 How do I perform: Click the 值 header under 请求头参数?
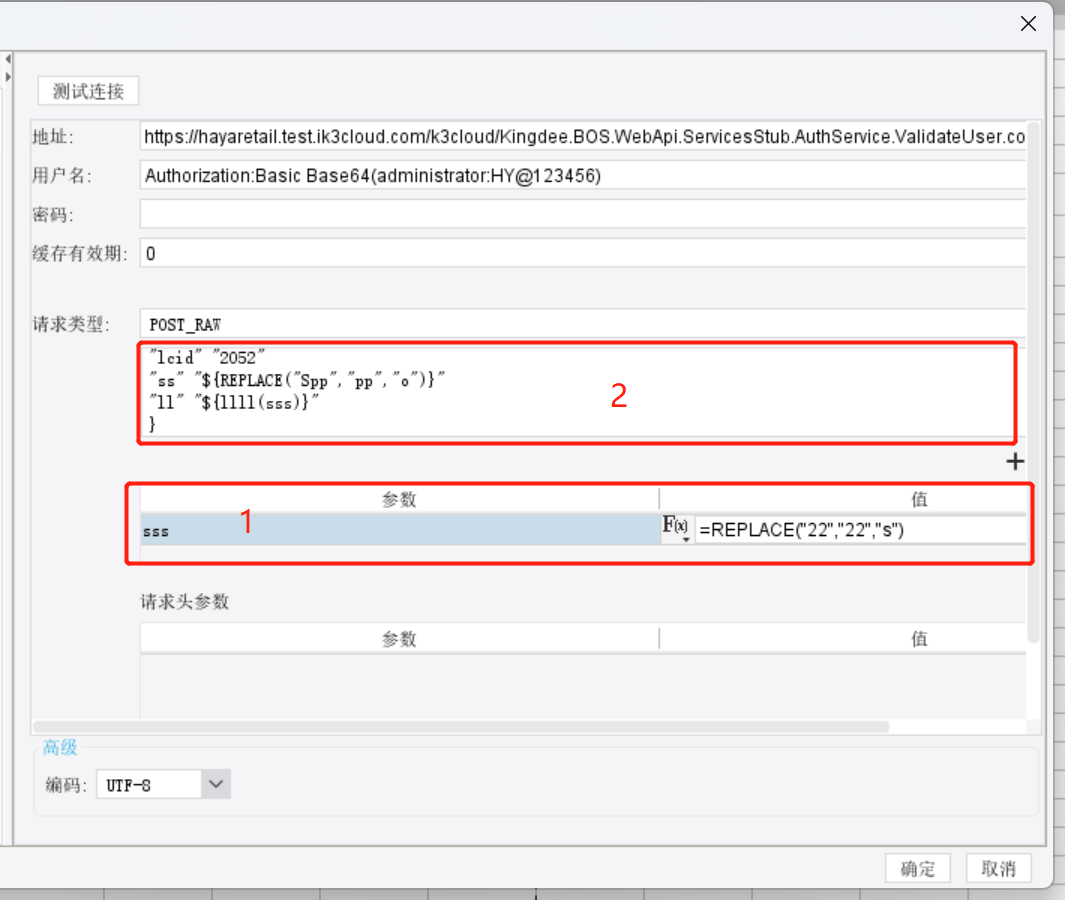pos(919,639)
